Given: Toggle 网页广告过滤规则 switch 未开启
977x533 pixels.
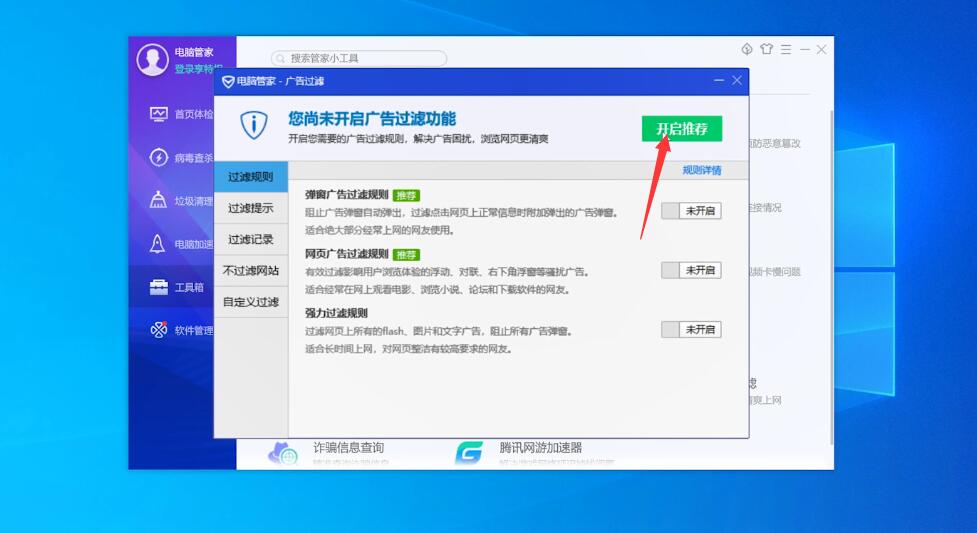Looking at the screenshot, I should [691, 270].
